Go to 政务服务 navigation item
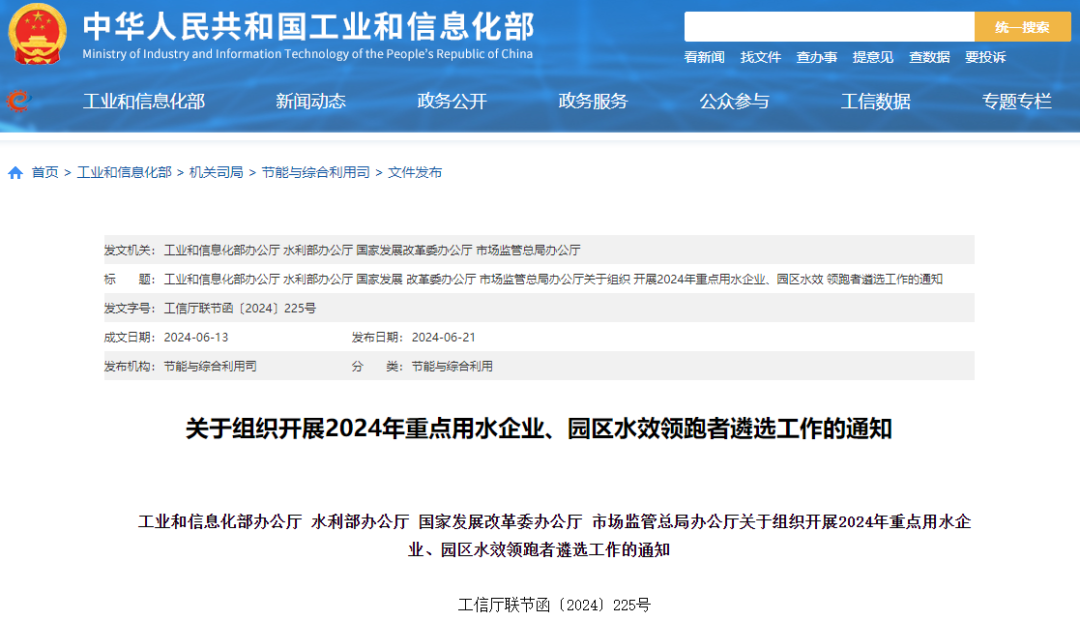Screen dimensions: 1080x621 [x=593, y=101]
